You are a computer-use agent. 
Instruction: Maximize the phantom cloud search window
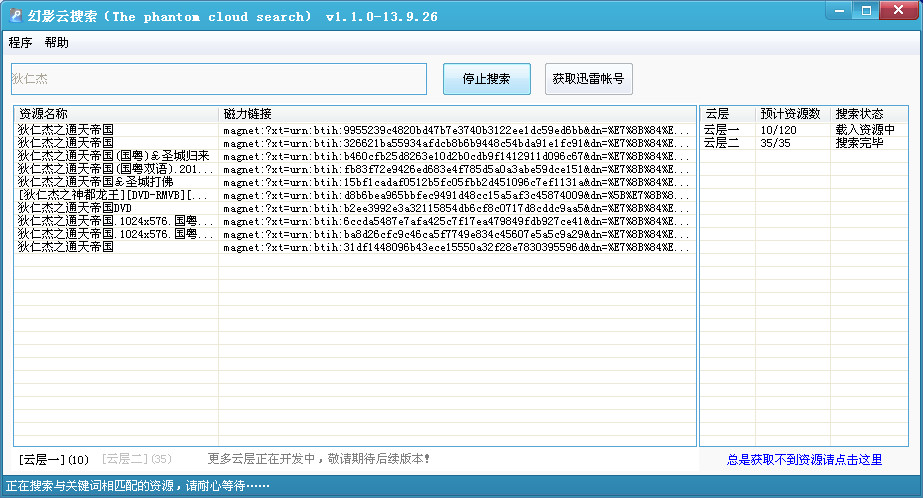866,10
